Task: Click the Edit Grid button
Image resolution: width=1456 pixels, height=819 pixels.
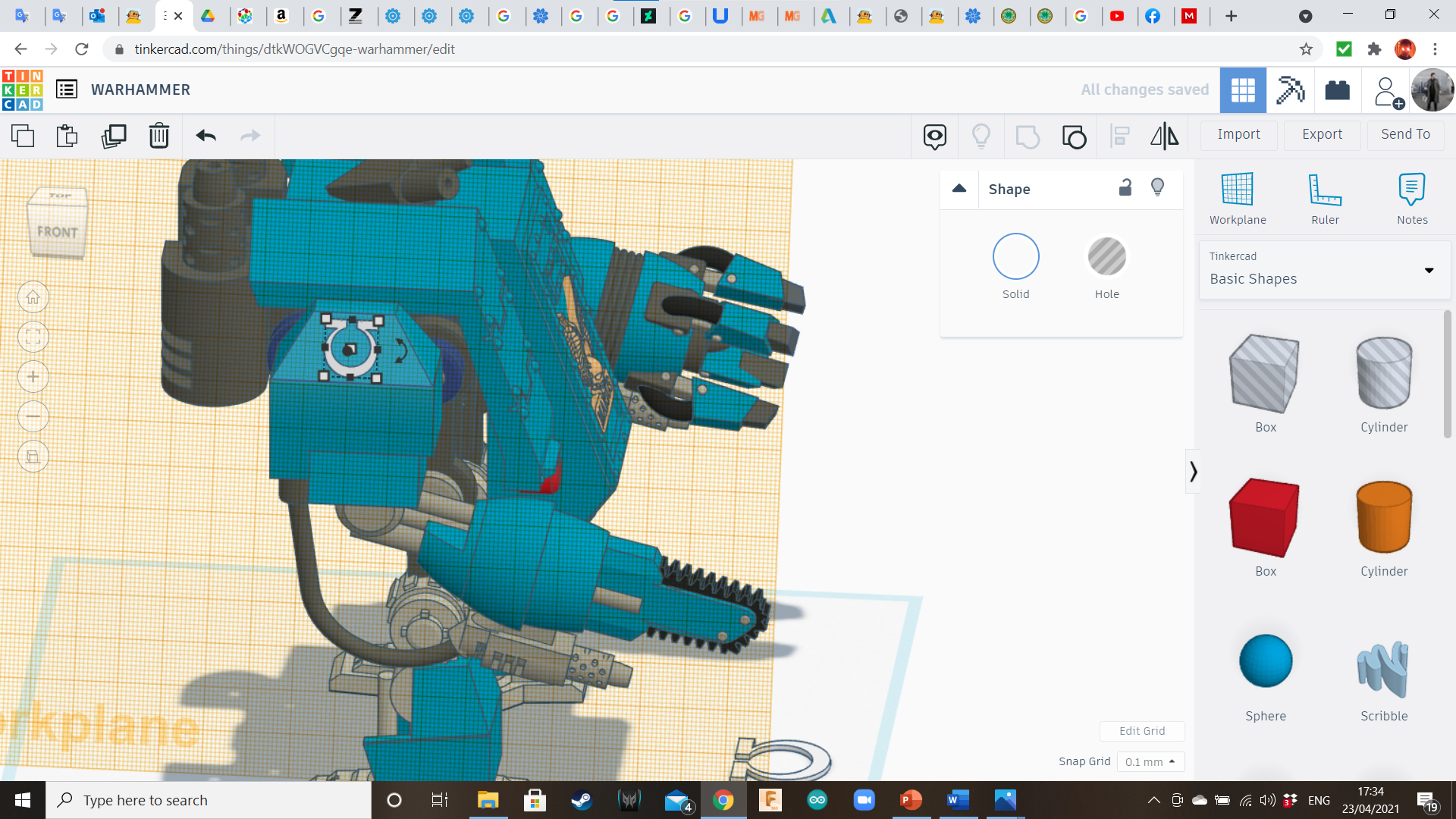Action: coord(1141,731)
